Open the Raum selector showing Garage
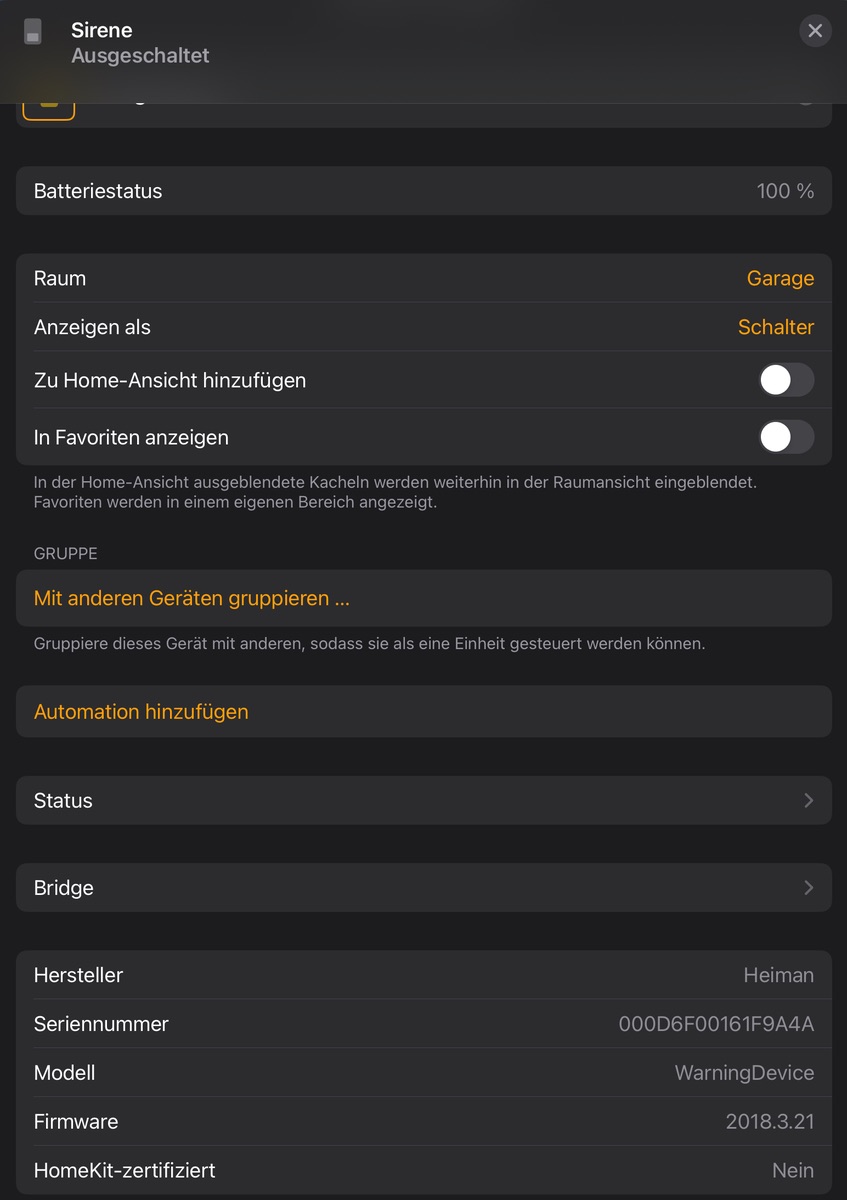The image size is (847, 1200). pos(780,278)
